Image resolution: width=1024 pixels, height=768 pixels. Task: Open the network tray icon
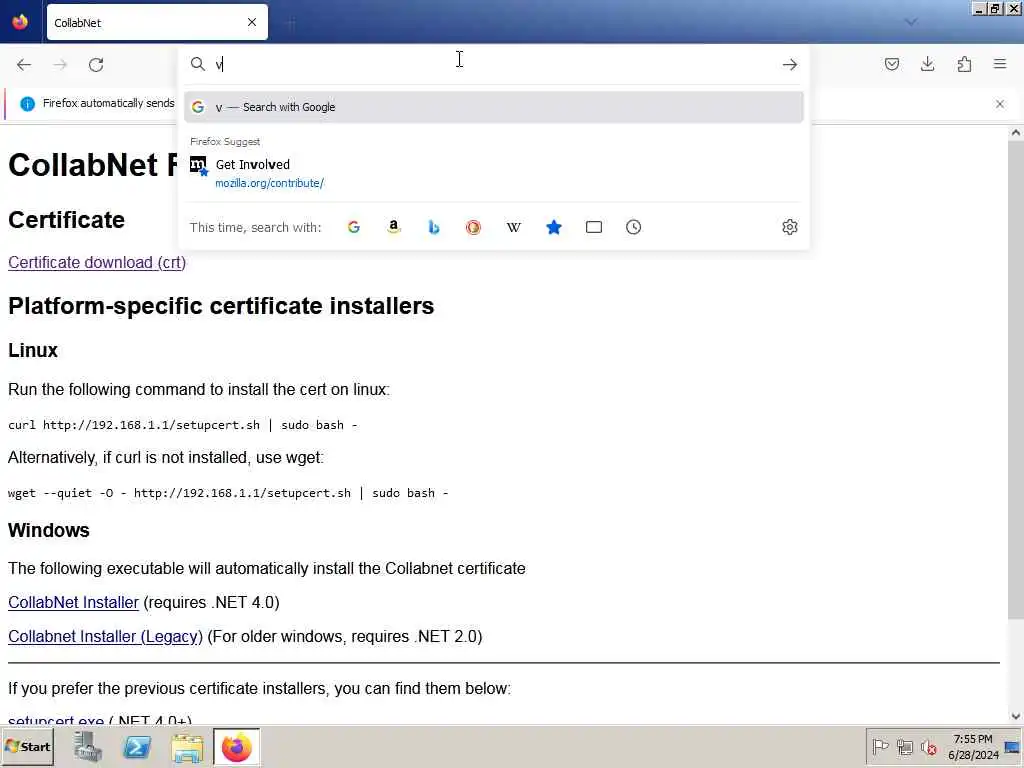pos(904,747)
